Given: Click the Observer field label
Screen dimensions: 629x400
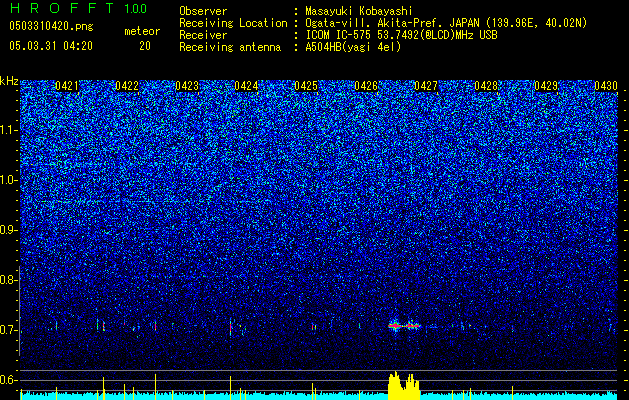Looking at the screenshot, I should [x=203, y=11].
